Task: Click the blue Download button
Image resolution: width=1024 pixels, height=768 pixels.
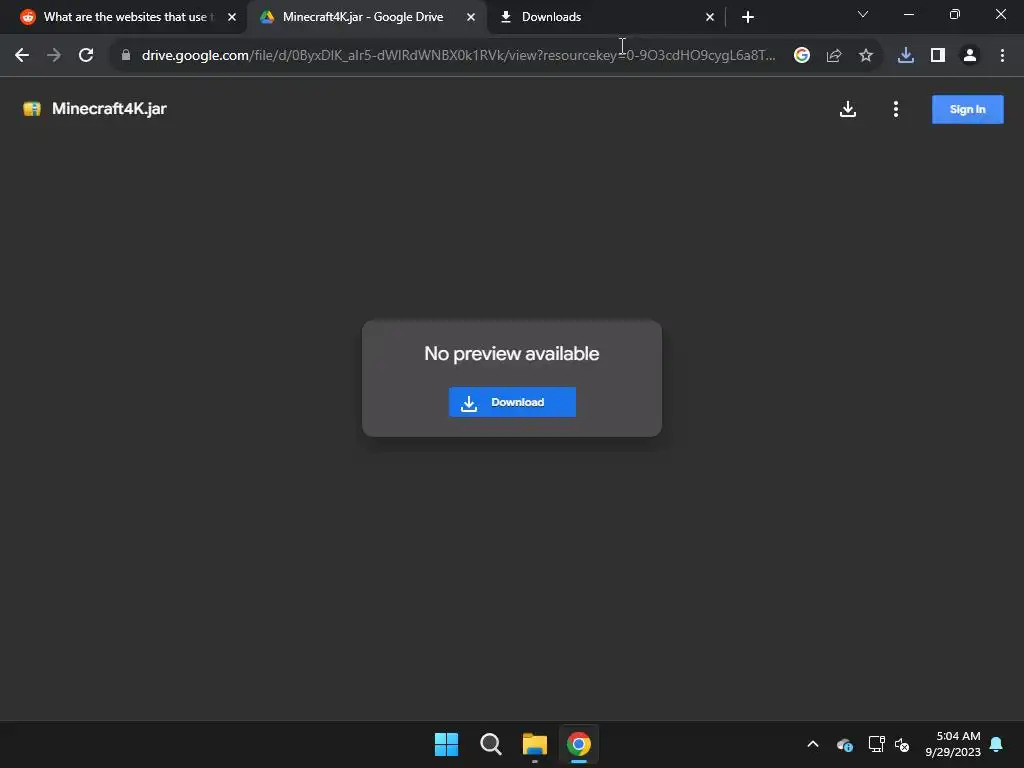Action: coord(512,402)
